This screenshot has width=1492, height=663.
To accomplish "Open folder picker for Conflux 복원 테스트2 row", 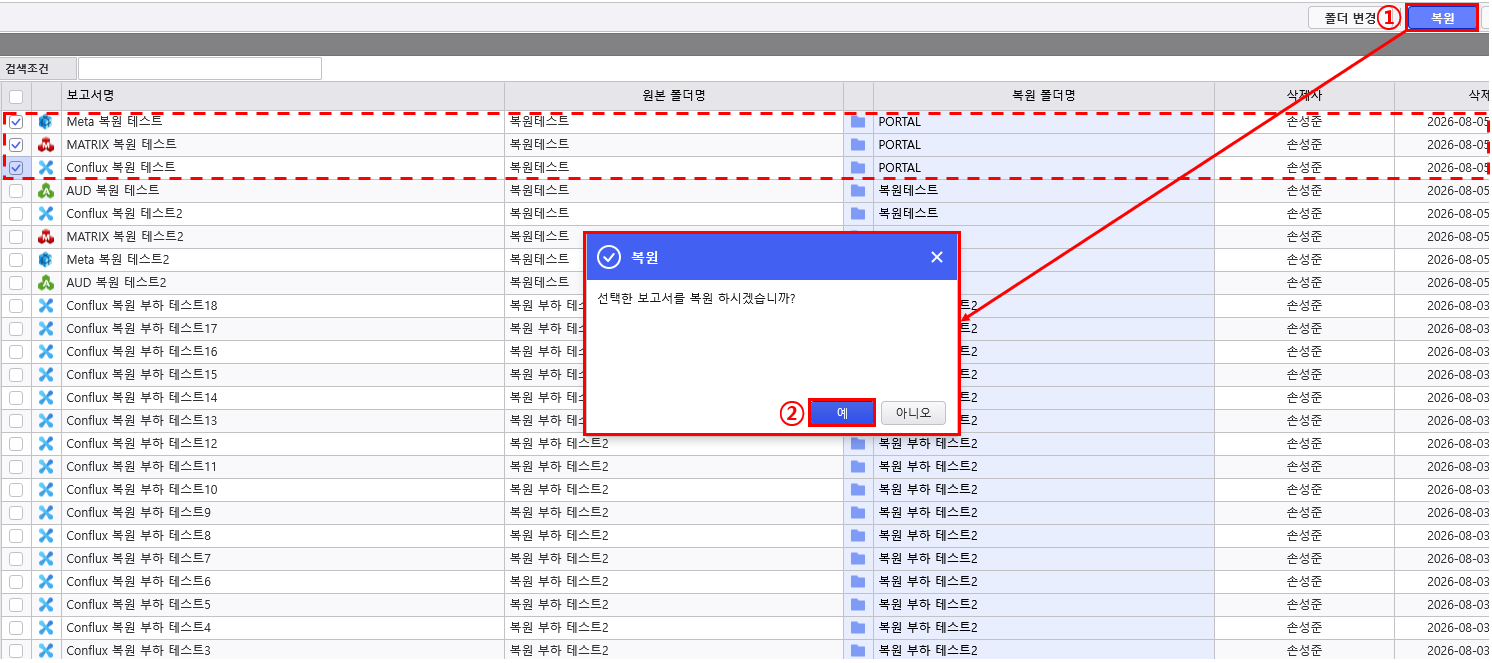I will click(x=858, y=213).
